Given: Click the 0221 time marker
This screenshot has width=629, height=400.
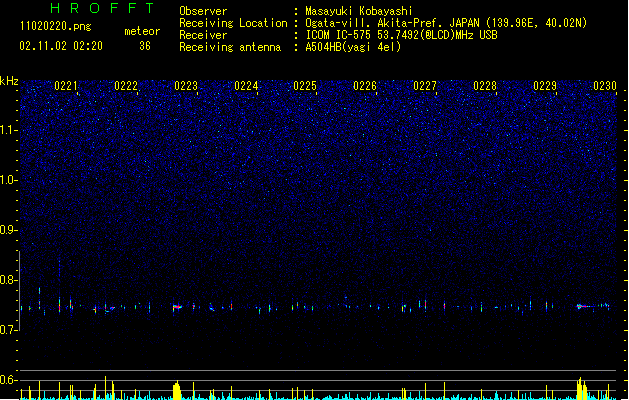Looking at the screenshot, I should pyautogui.click(x=66, y=86).
